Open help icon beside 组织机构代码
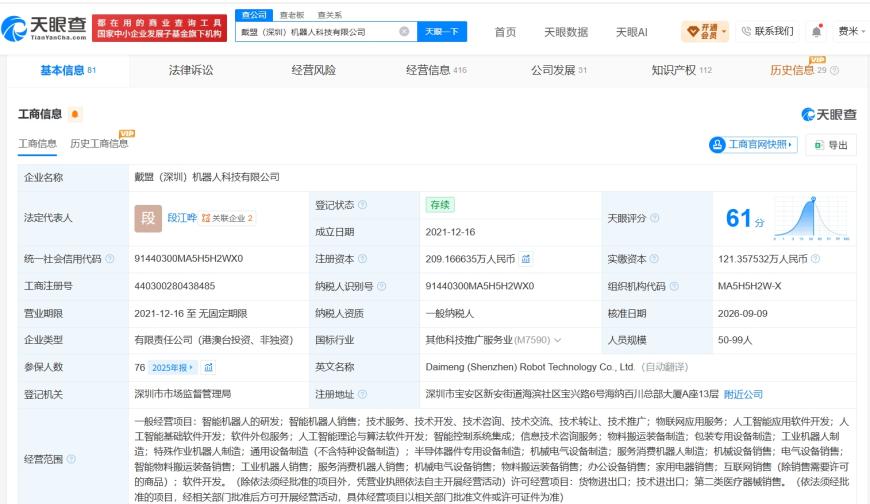The width and height of the screenshot is (870, 504). tap(674, 286)
